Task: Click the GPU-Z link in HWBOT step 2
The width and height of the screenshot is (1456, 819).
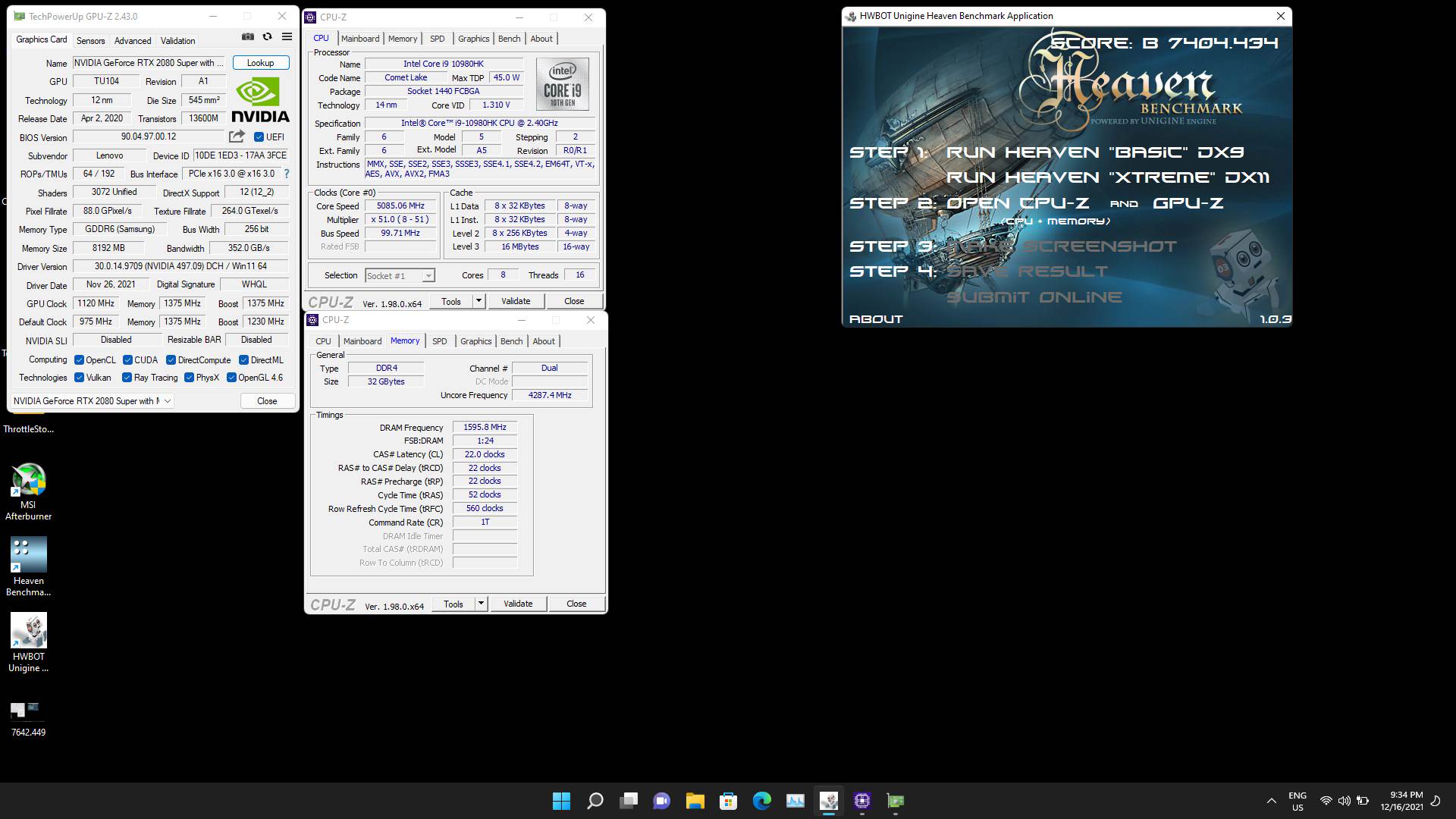Action: coord(1188,203)
